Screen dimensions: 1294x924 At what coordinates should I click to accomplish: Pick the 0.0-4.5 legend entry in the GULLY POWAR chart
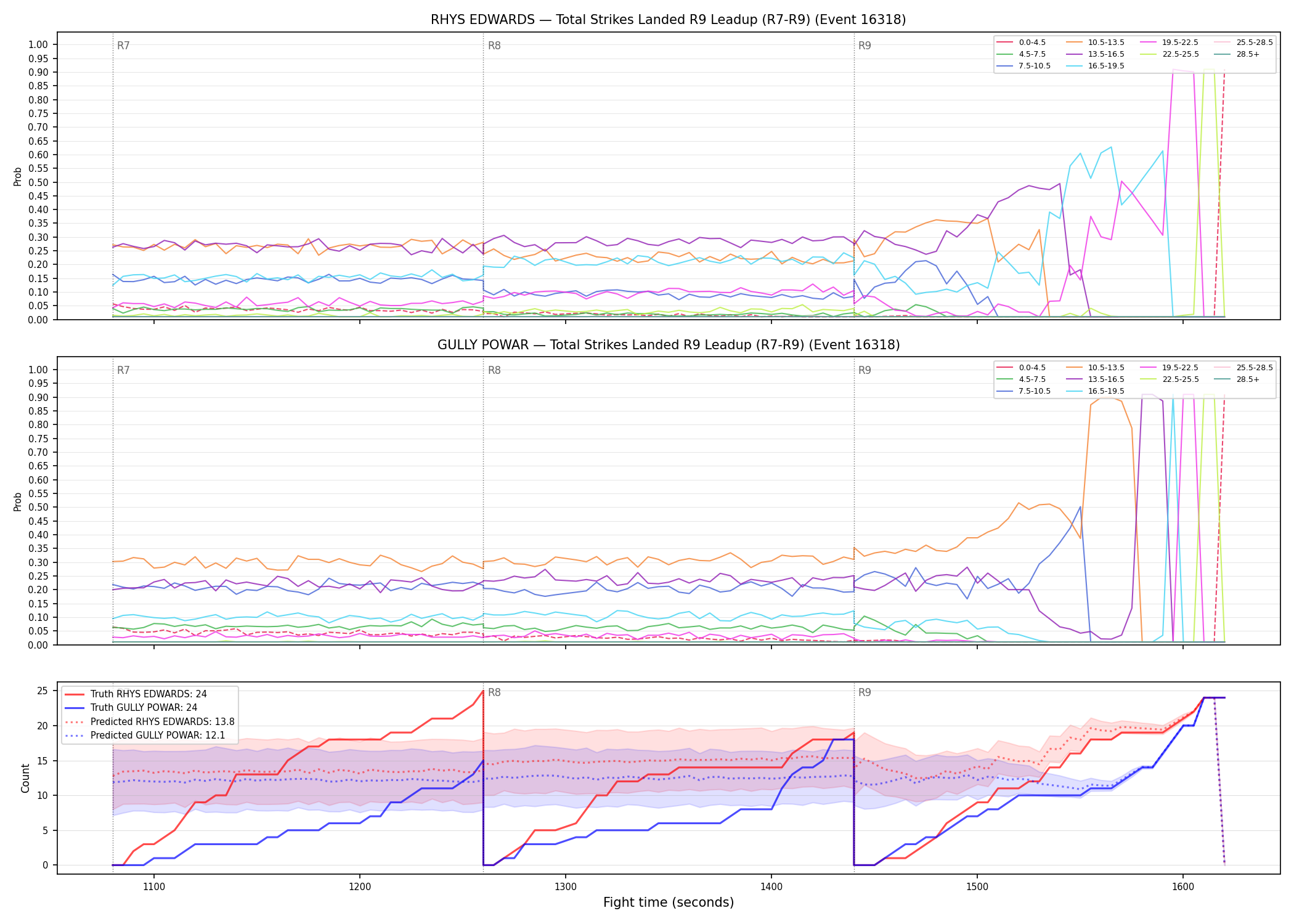pyautogui.click(x=1022, y=368)
